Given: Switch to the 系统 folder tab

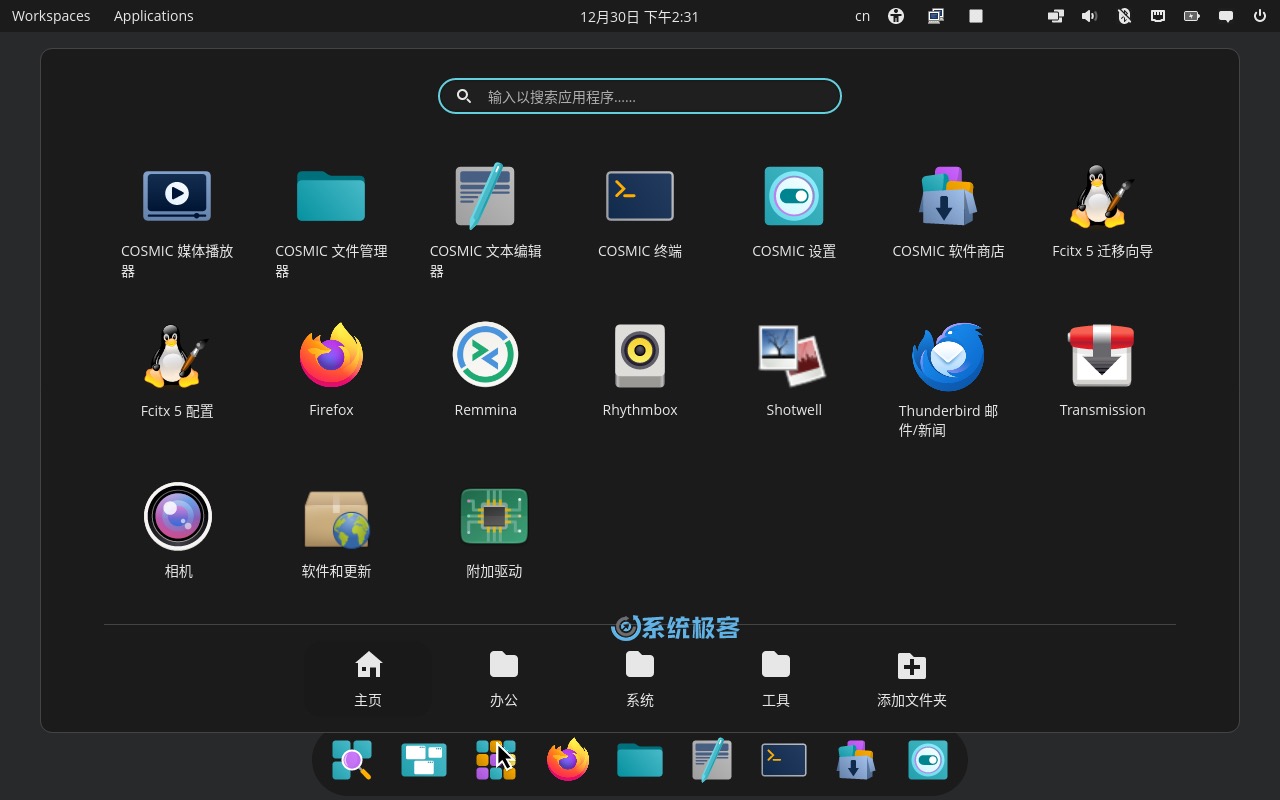Looking at the screenshot, I should point(640,679).
